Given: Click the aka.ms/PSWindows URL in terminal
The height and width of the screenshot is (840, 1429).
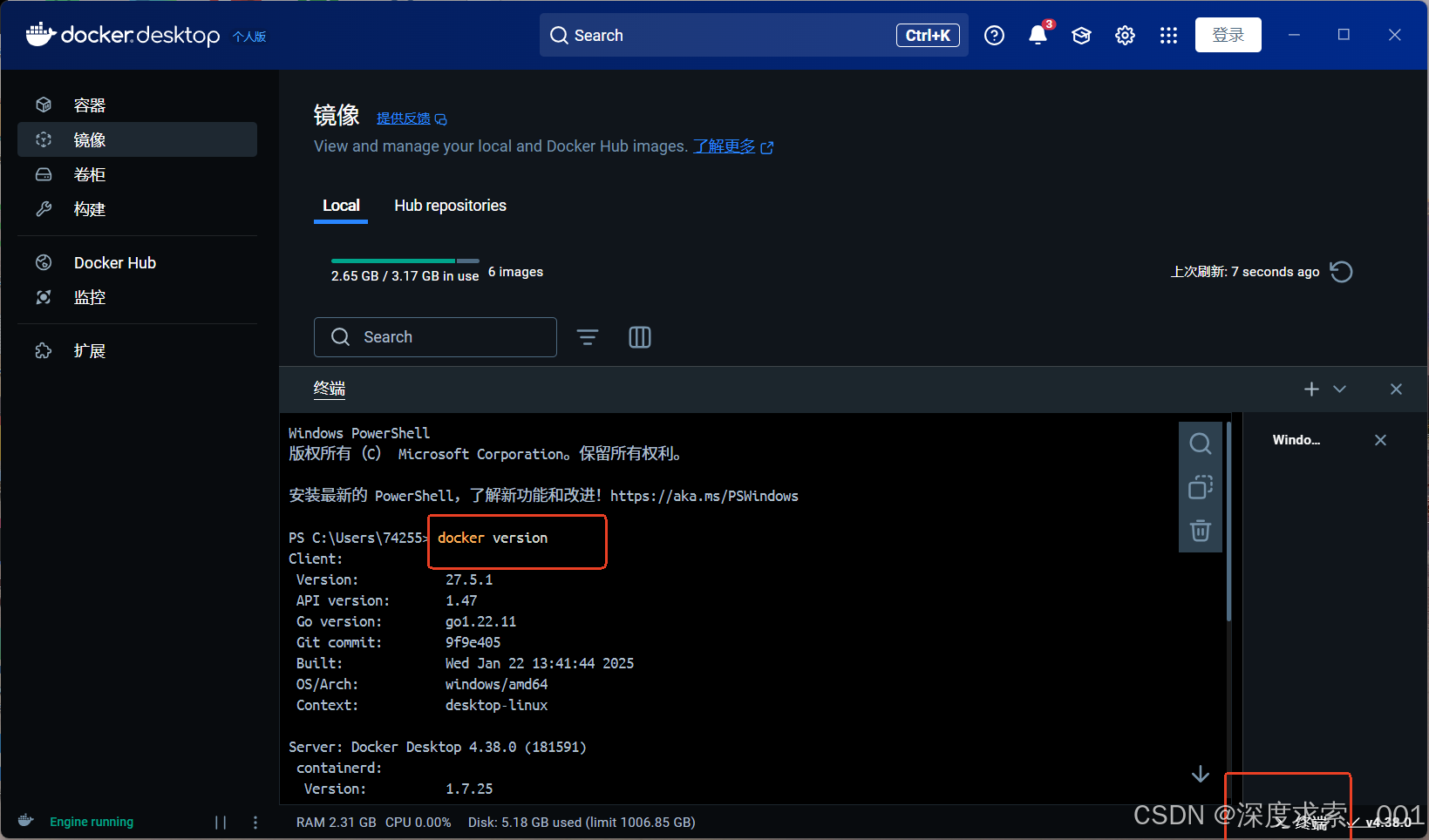Looking at the screenshot, I should tap(704, 496).
